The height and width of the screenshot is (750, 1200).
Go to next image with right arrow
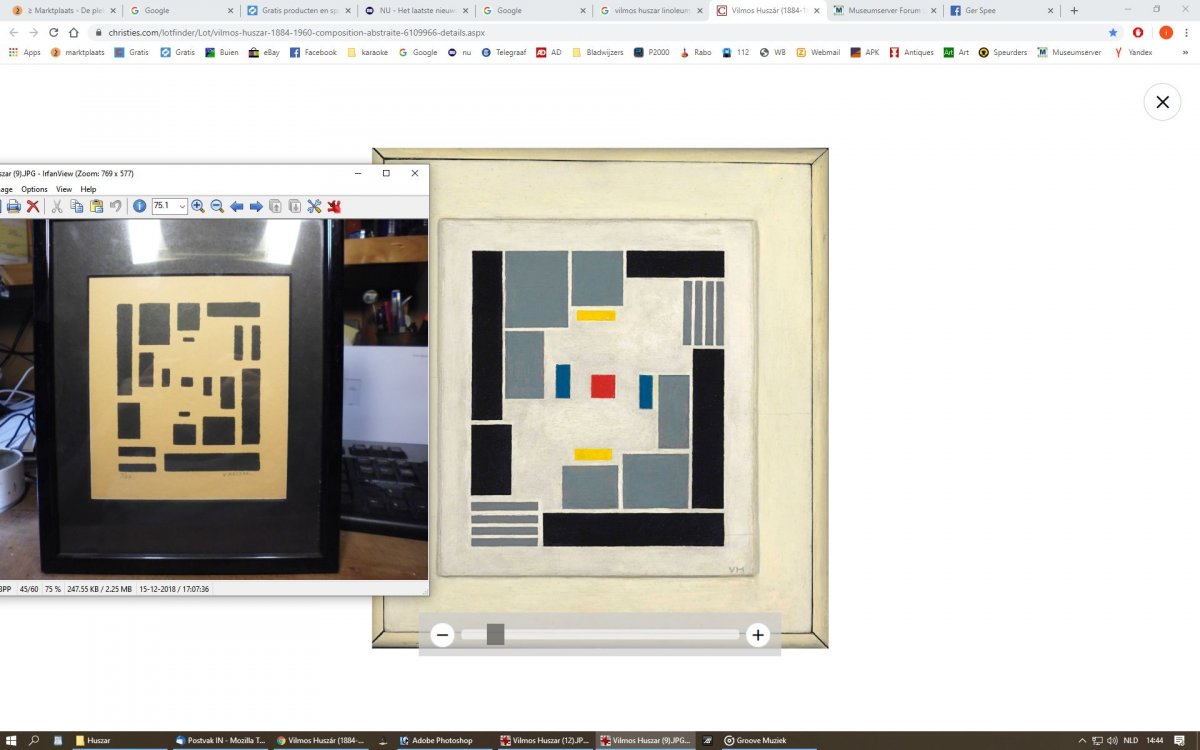tap(256, 206)
